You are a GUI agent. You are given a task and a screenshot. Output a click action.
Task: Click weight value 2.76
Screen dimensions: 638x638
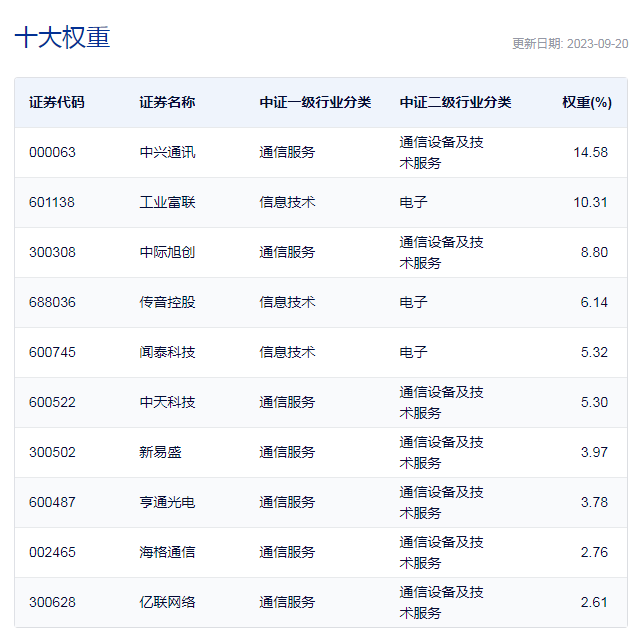594,553
